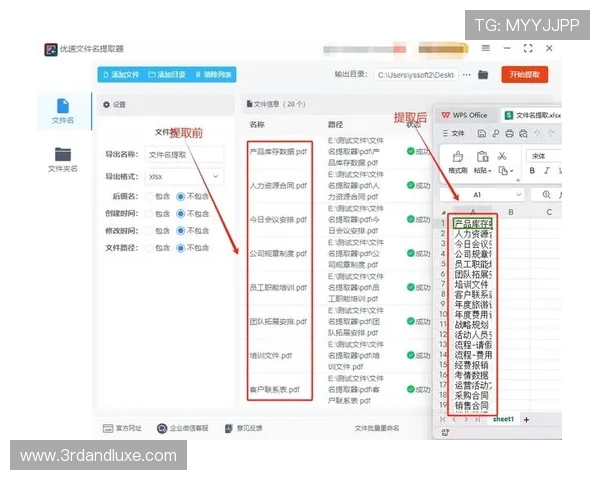Click the 添加文件 button
This screenshot has height=480, width=600.
121,75
